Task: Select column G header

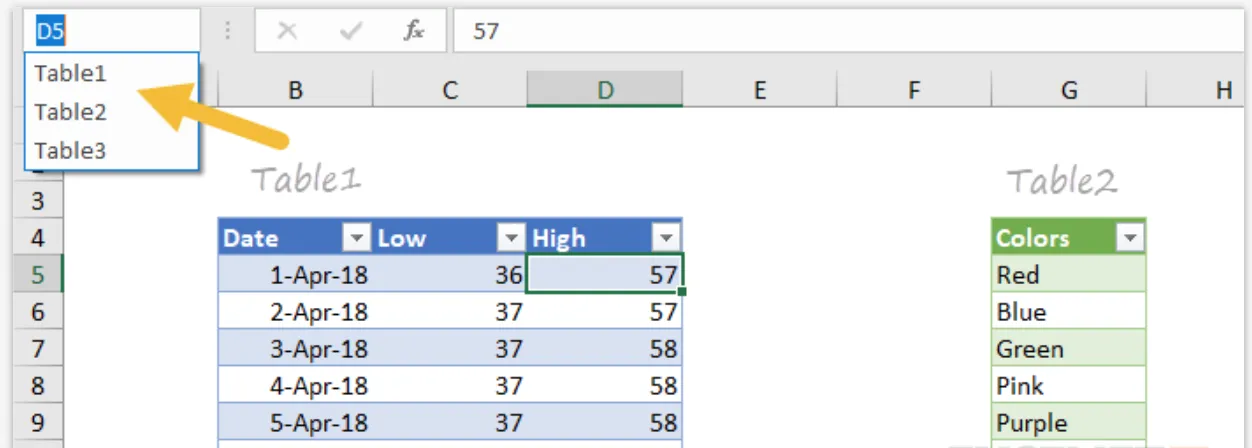Action: point(1069,91)
